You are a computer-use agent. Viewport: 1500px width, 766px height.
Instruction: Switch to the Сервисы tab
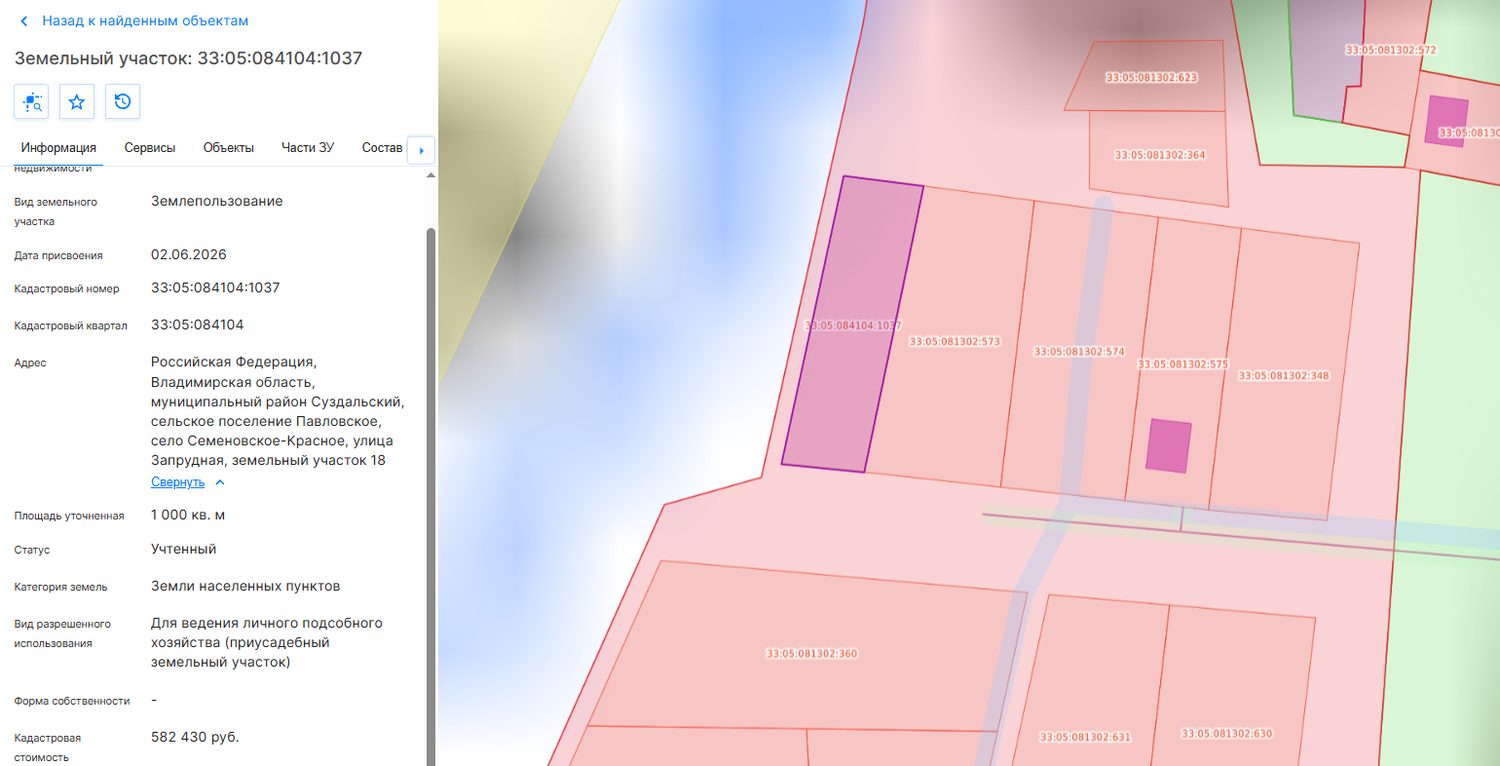click(150, 148)
